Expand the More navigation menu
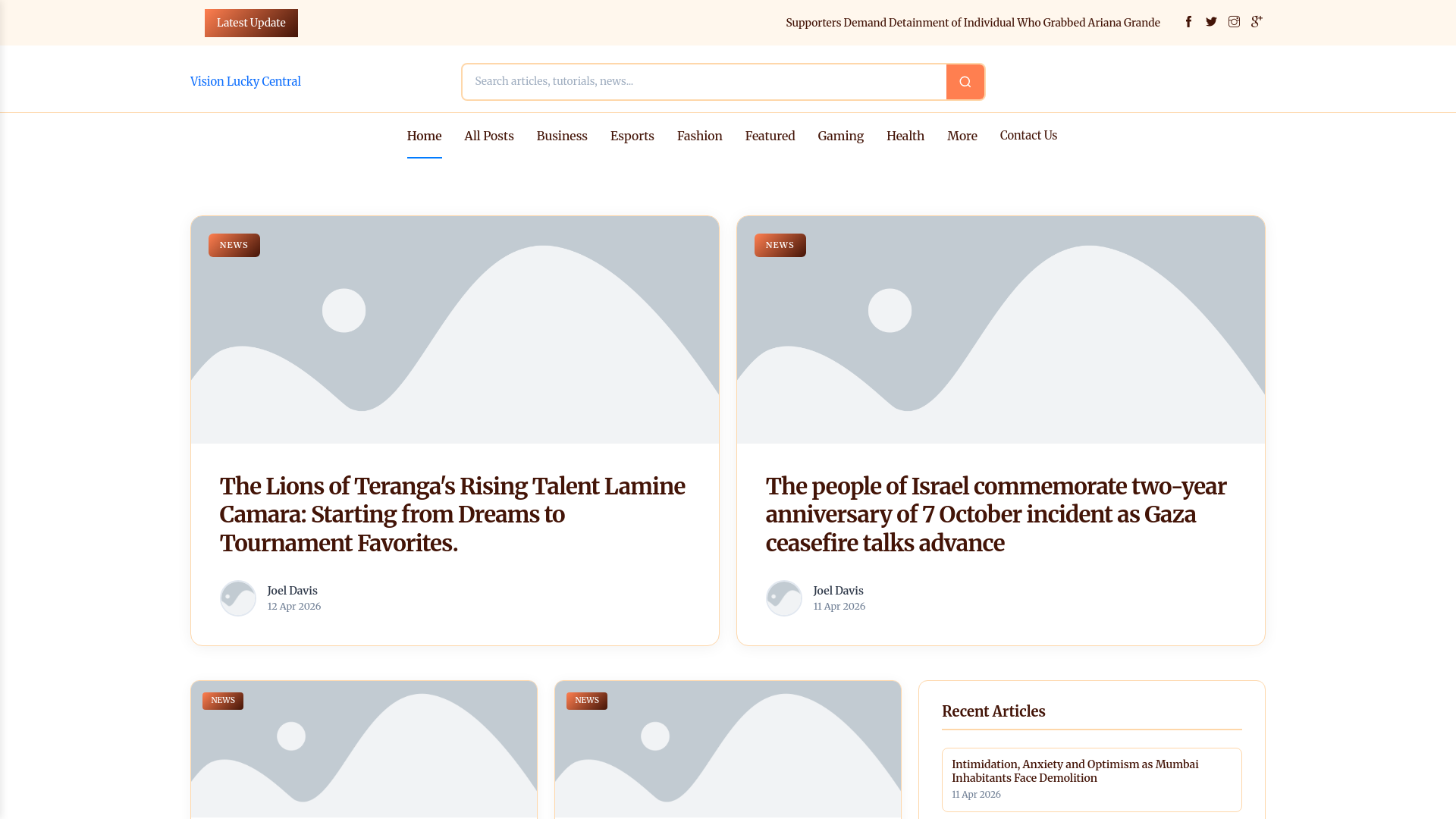The image size is (1456, 819). (x=962, y=136)
